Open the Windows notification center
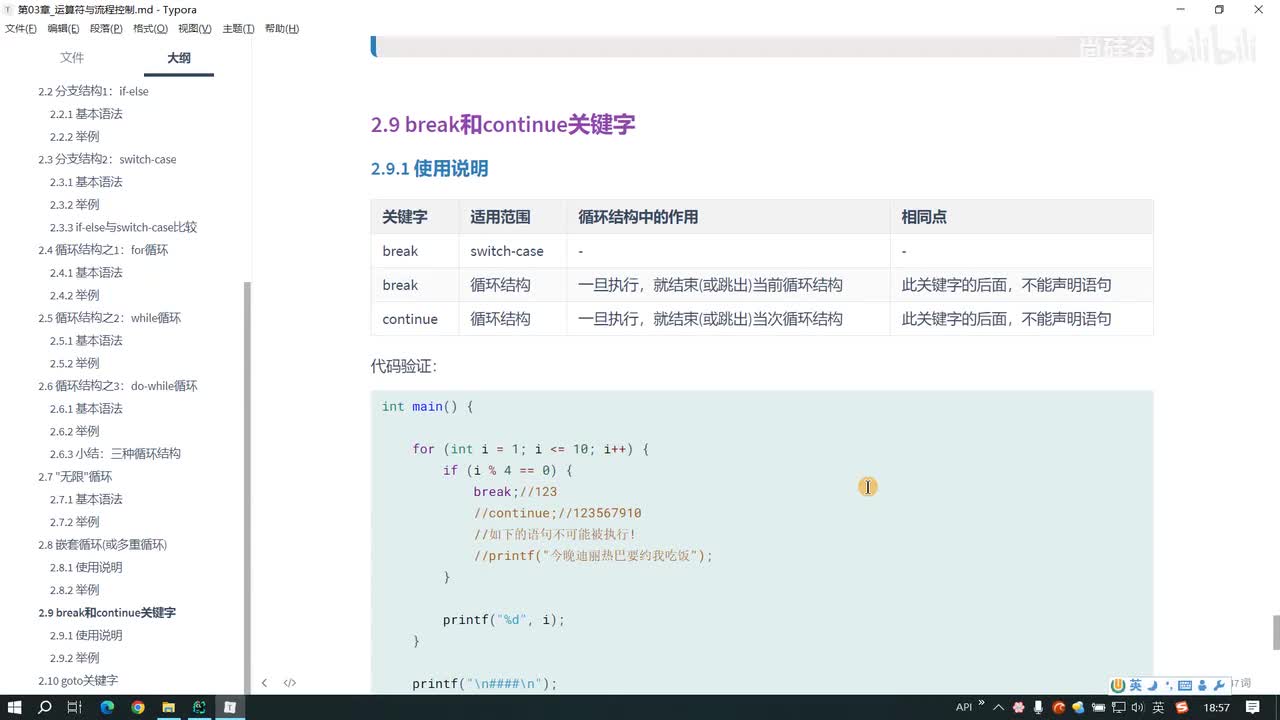This screenshot has height=720, width=1280. click(1253, 707)
